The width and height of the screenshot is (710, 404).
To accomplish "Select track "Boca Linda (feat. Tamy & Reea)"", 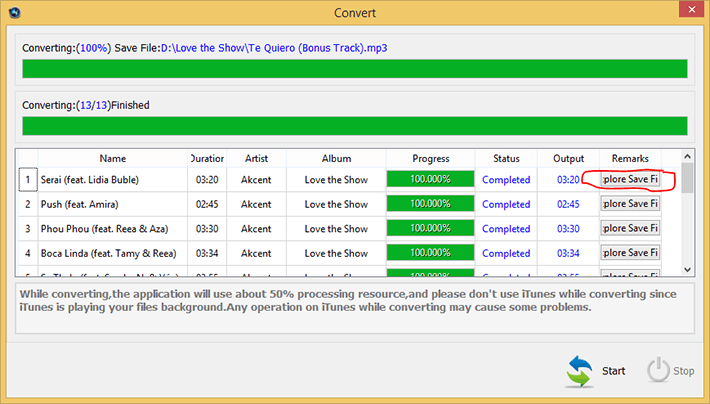I will [108, 253].
